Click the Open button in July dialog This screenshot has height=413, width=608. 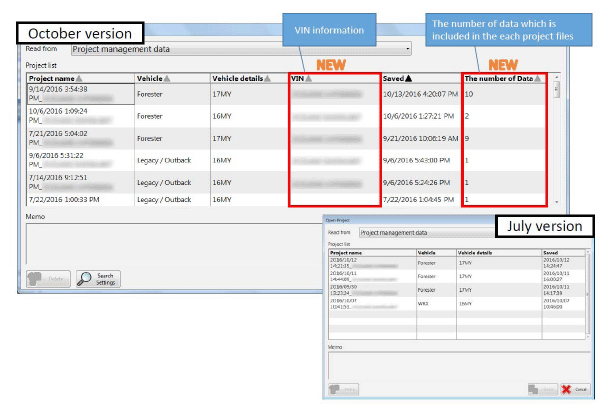click(x=536, y=393)
